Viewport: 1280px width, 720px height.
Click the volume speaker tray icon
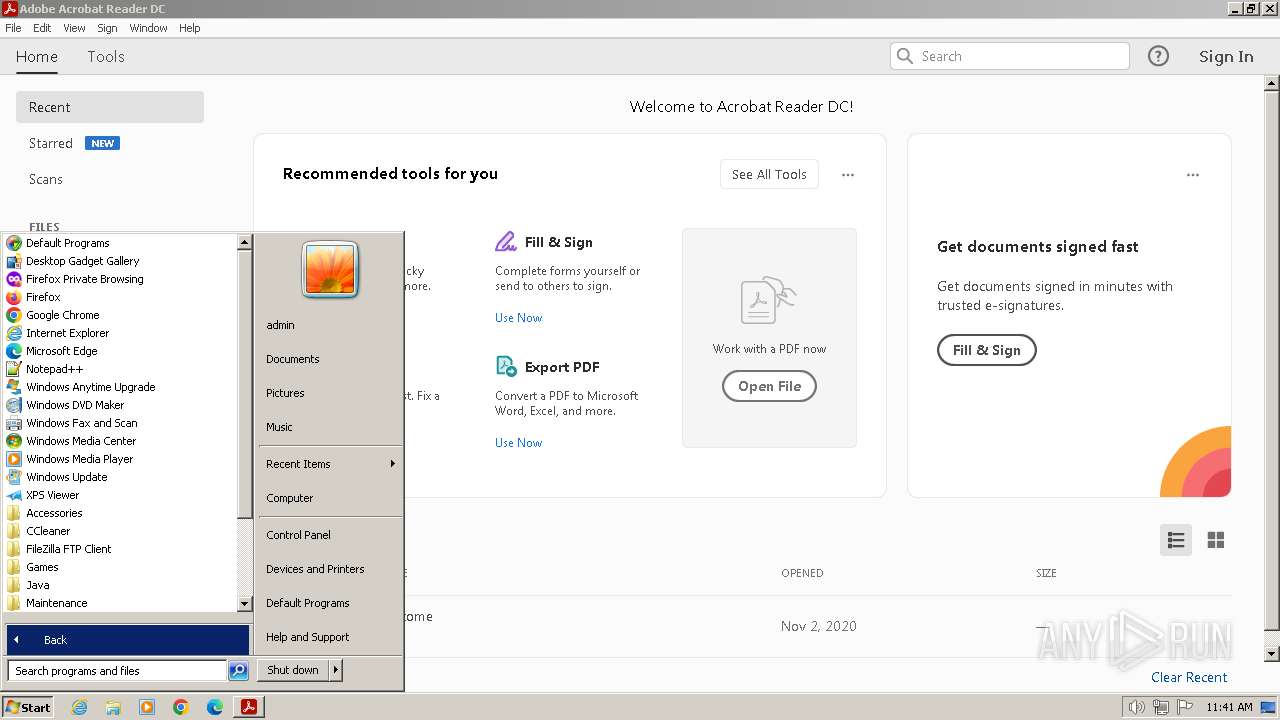coord(1136,707)
